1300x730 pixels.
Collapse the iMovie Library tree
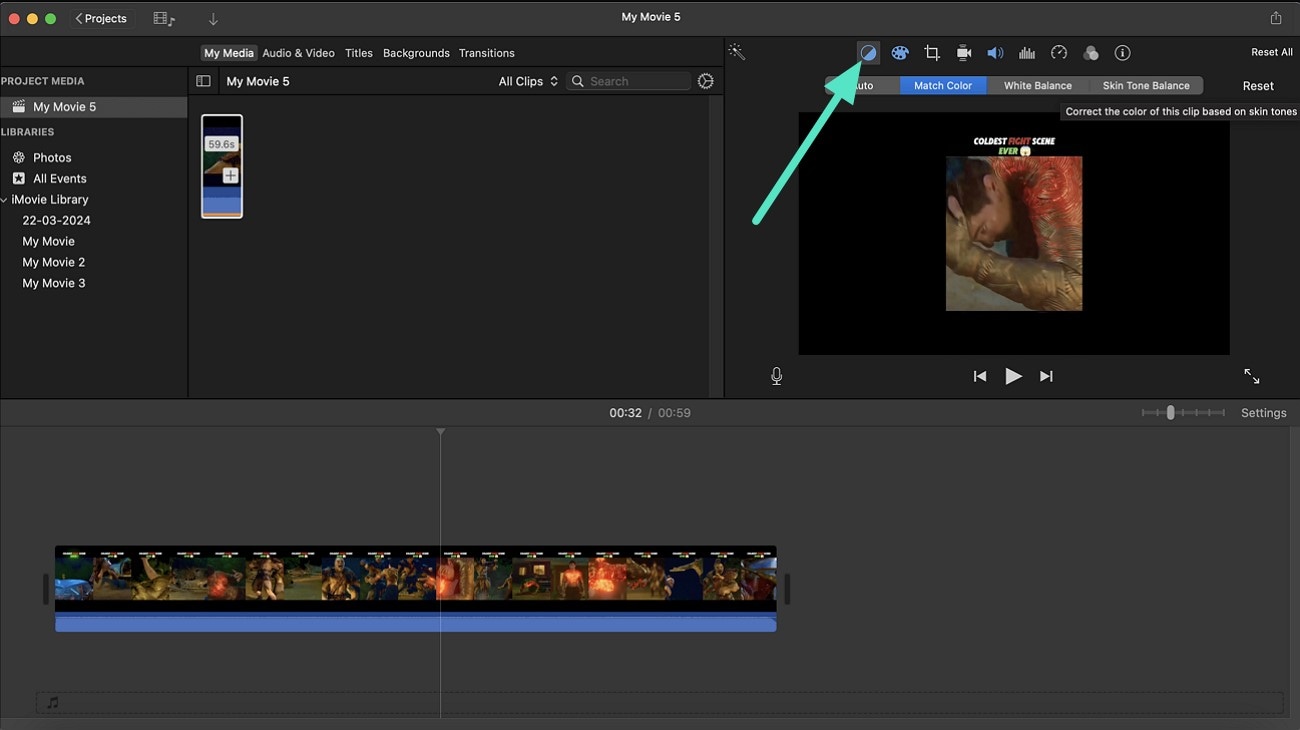tap(4, 200)
